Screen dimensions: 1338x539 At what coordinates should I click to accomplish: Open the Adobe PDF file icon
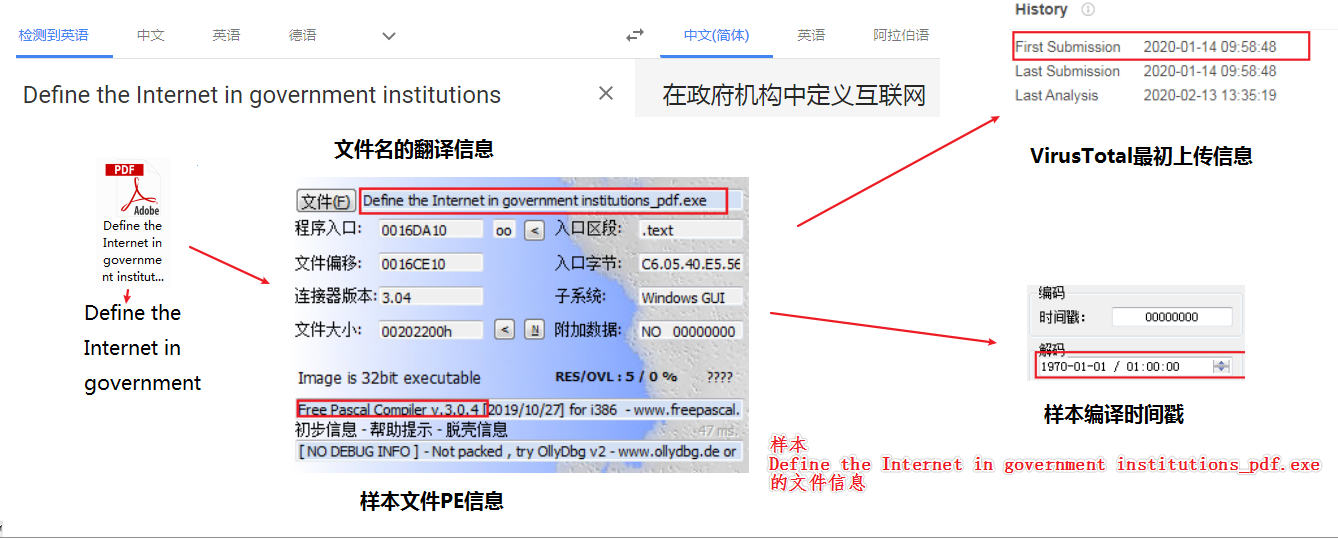(133, 190)
